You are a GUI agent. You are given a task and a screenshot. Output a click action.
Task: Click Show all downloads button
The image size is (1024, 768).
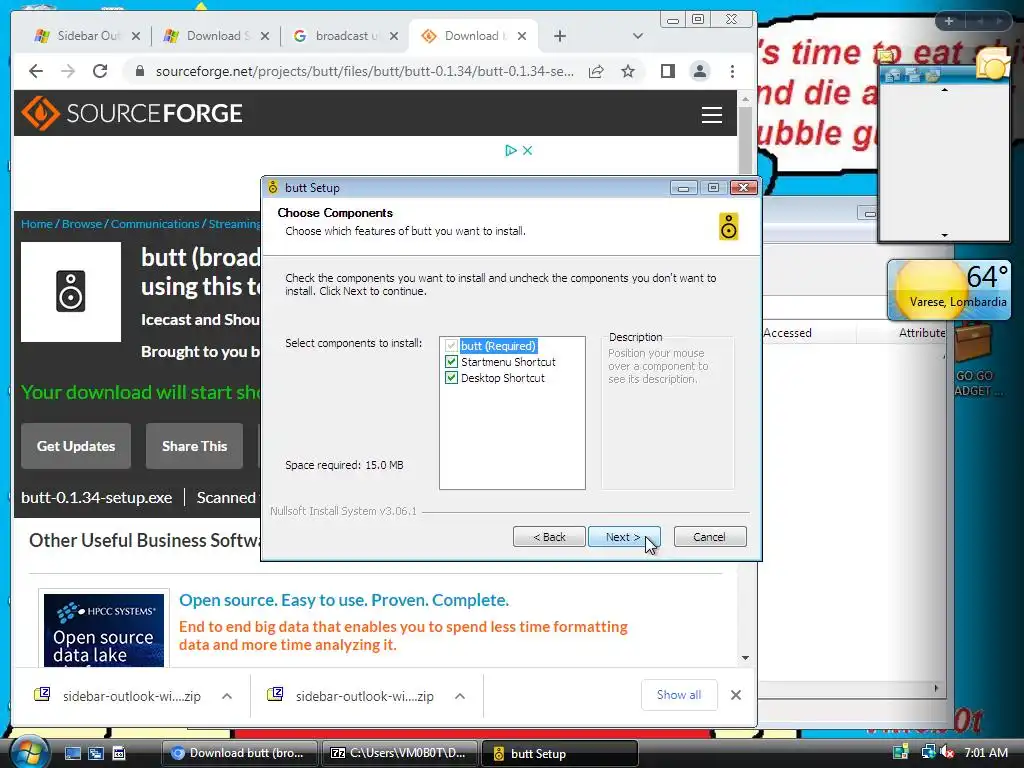(679, 695)
